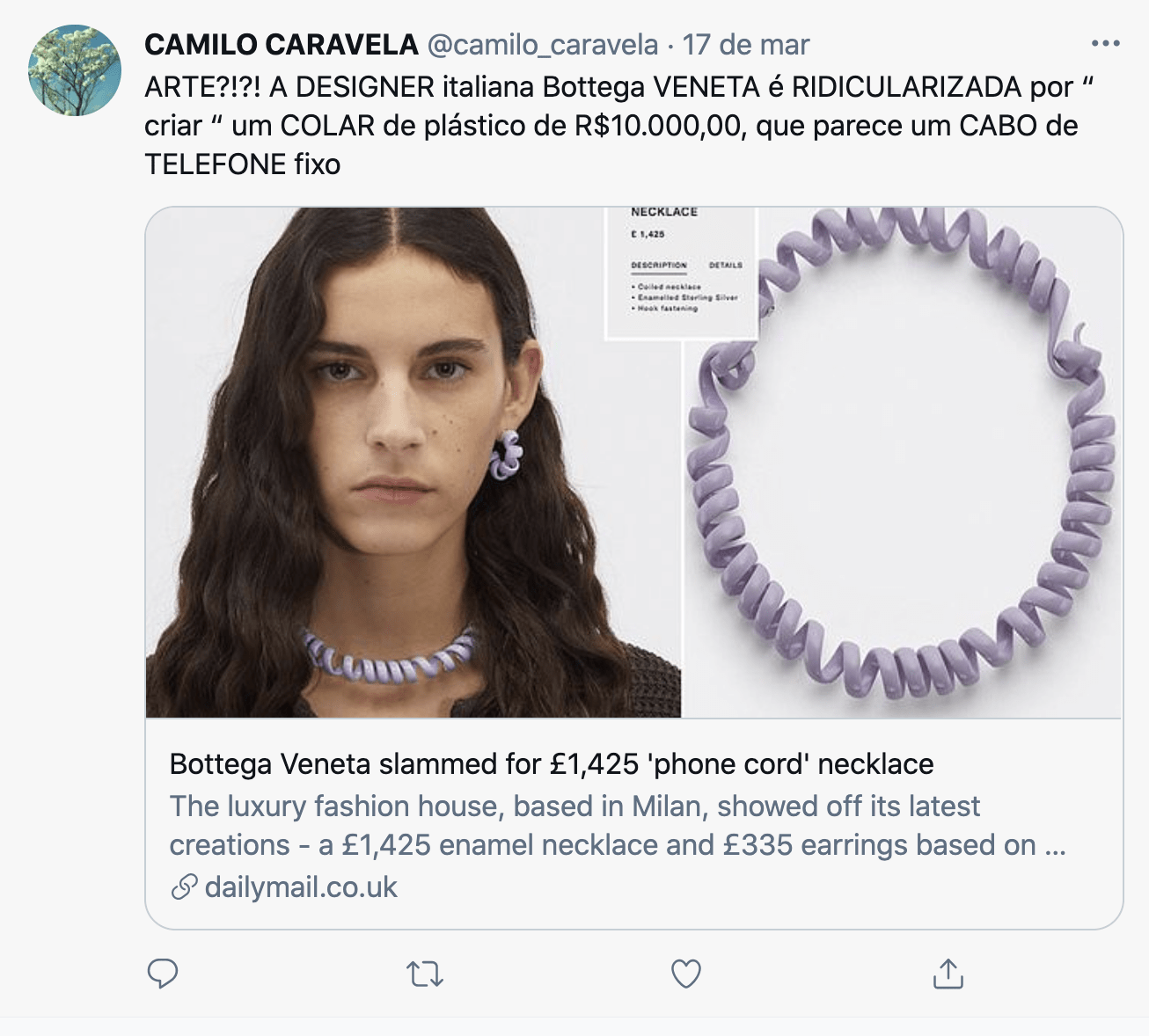Retweet this post using the retweet icon
The width and height of the screenshot is (1149, 1036).
pyautogui.click(x=425, y=974)
